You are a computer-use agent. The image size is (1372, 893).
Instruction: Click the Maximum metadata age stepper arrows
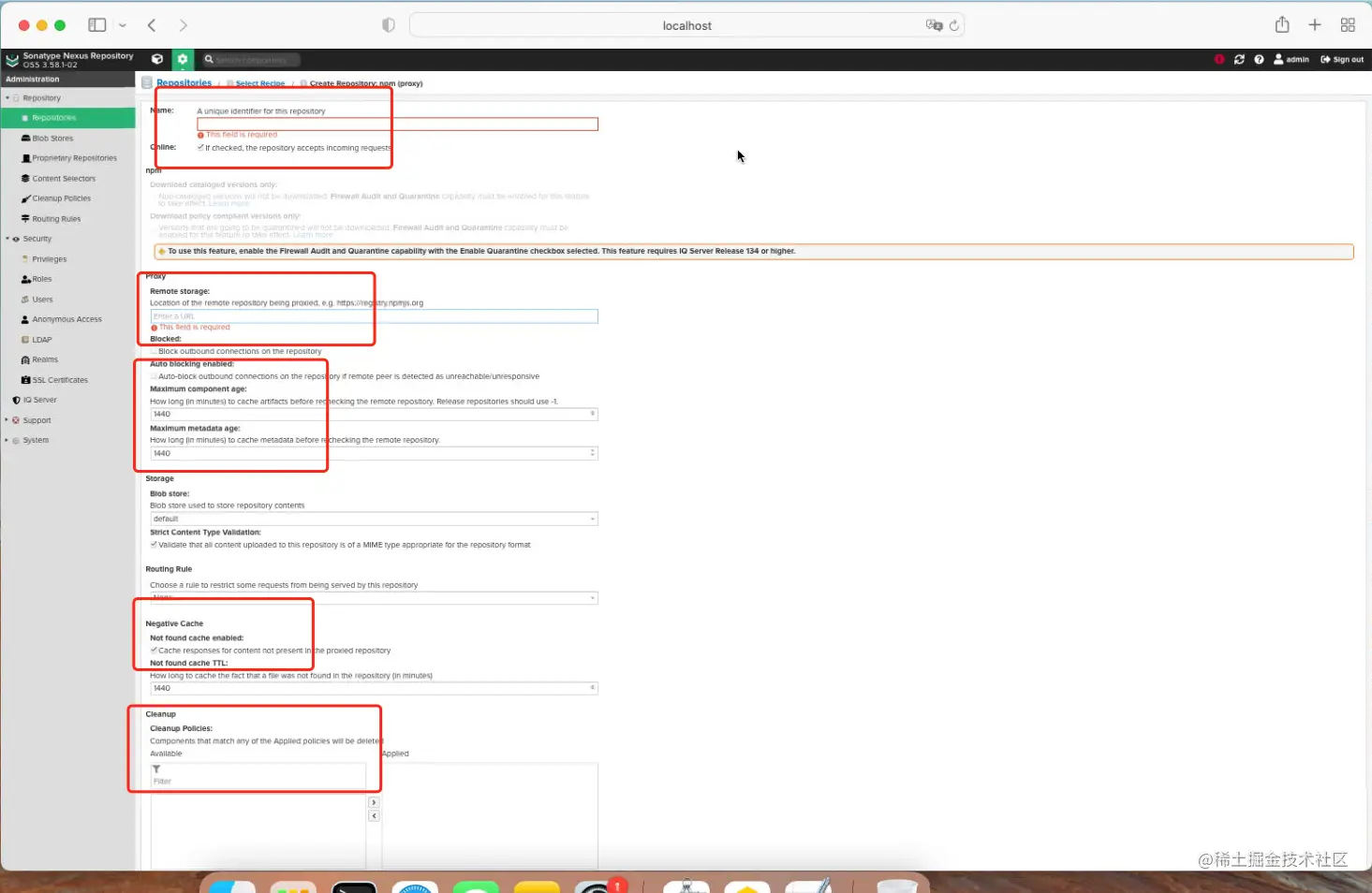coord(592,453)
